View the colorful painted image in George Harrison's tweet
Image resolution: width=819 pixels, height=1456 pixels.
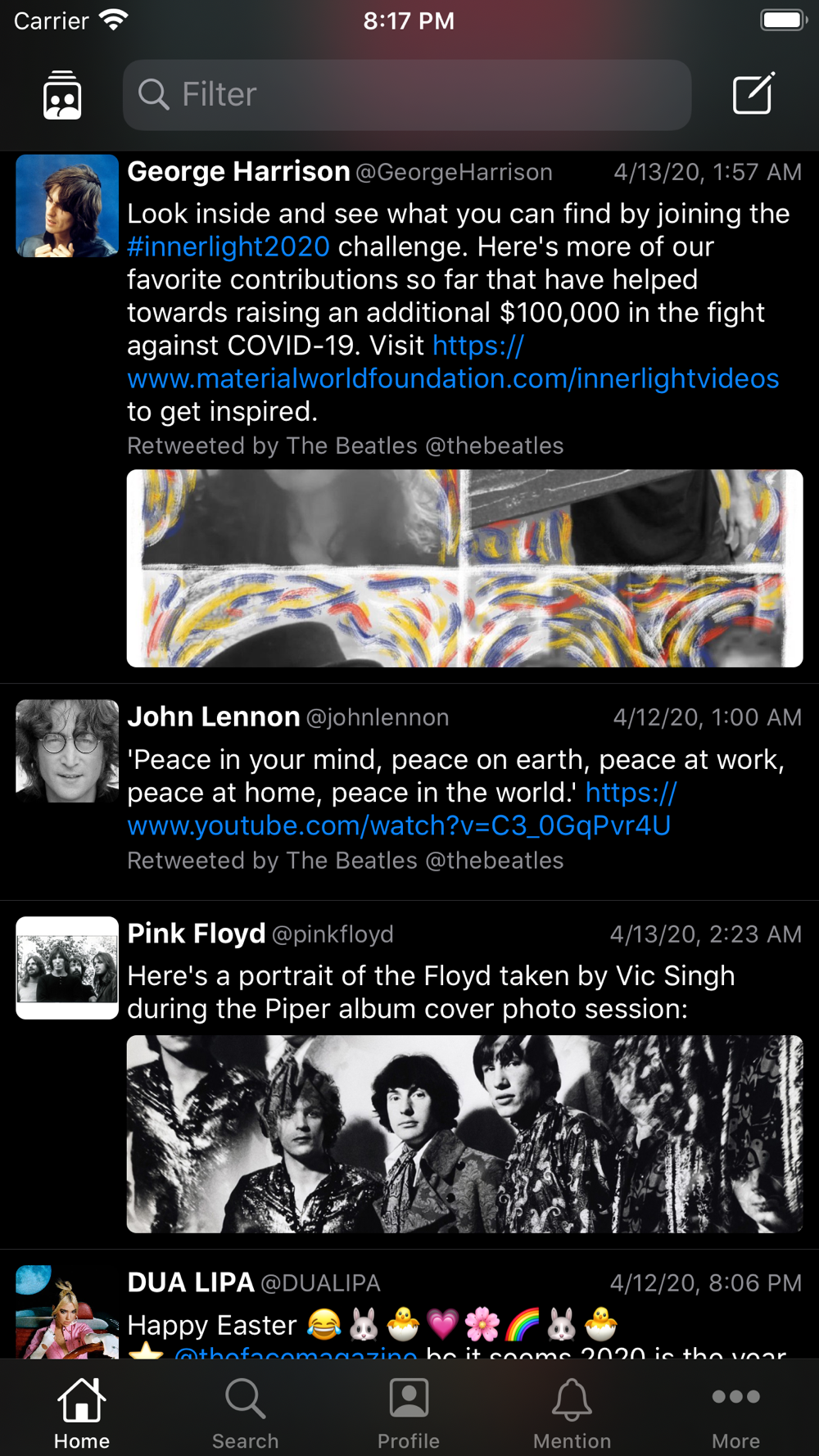point(464,567)
